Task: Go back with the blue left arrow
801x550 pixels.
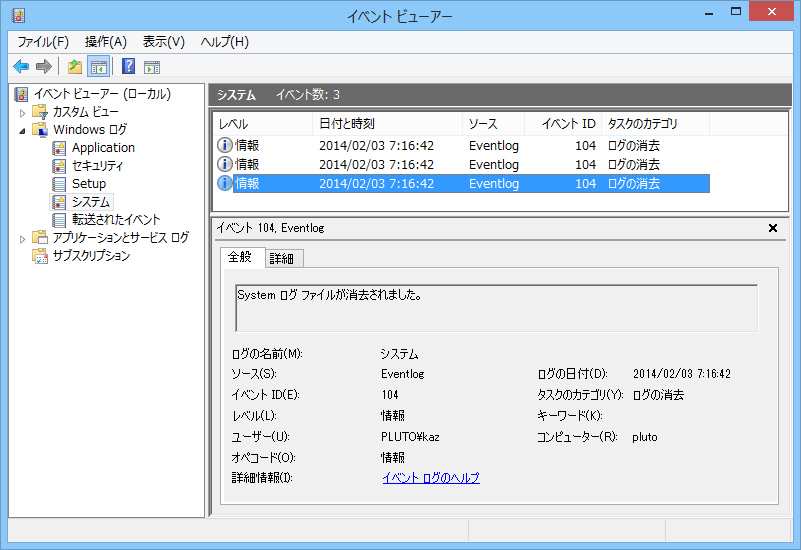Action: (x=21, y=66)
